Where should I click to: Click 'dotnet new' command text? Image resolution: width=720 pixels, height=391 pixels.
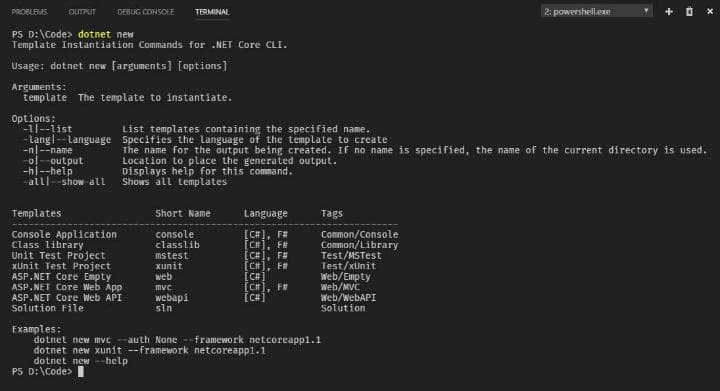(106, 34)
